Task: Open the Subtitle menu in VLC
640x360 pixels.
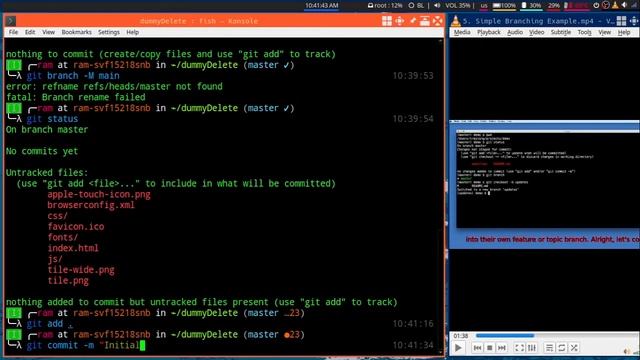Action: click(561, 32)
